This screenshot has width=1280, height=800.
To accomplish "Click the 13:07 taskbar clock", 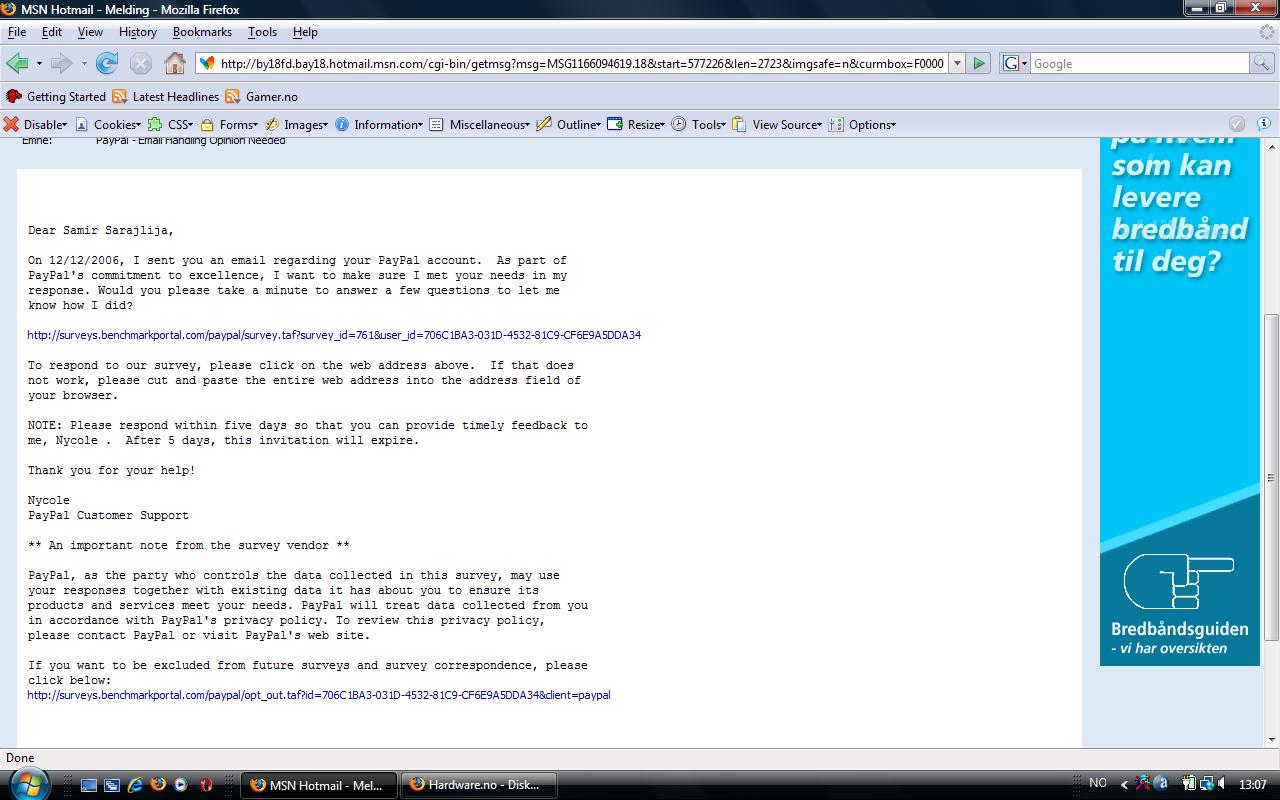I will point(1252,785).
